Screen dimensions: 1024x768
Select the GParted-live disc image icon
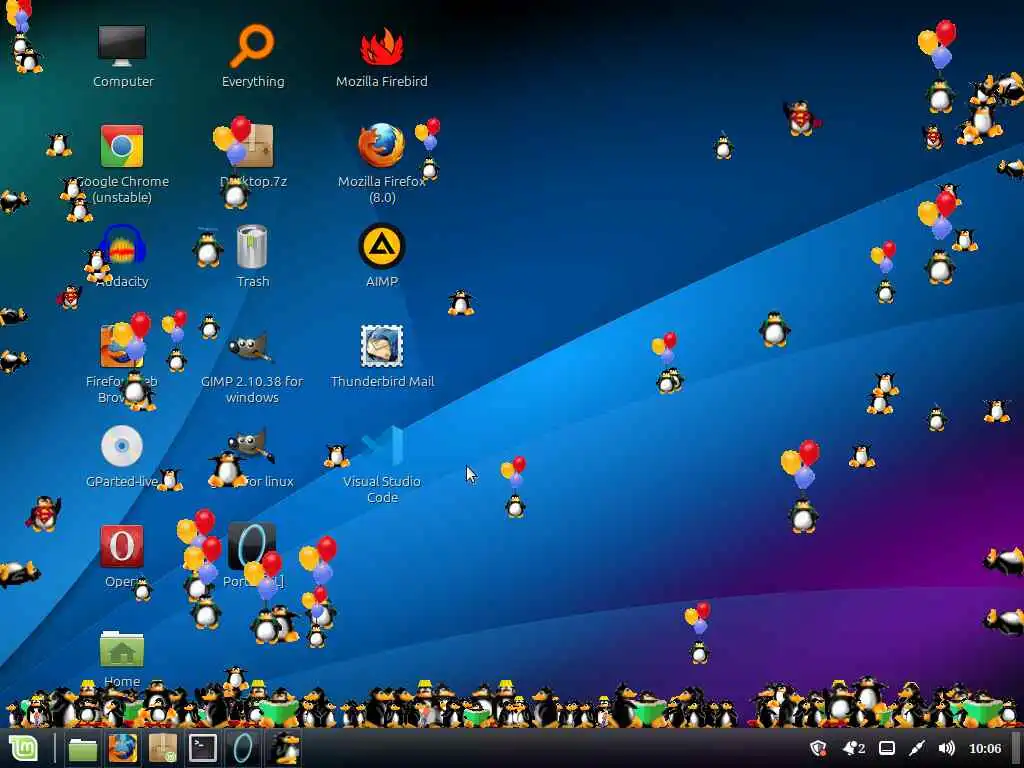coord(122,446)
